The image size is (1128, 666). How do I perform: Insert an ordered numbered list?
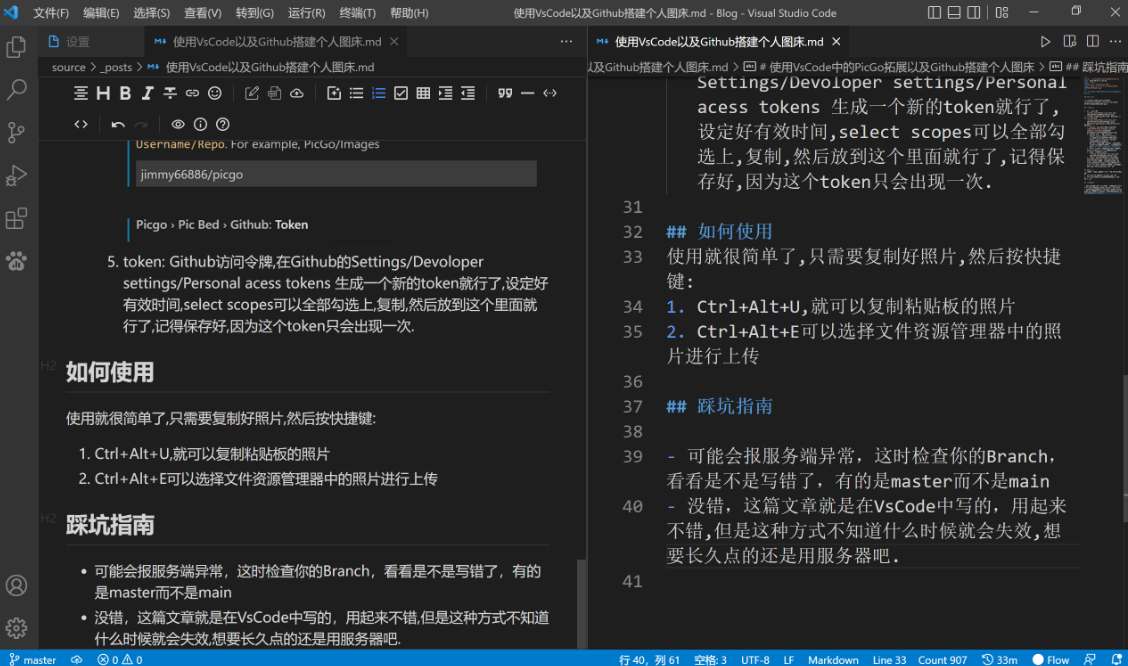click(x=378, y=93)
